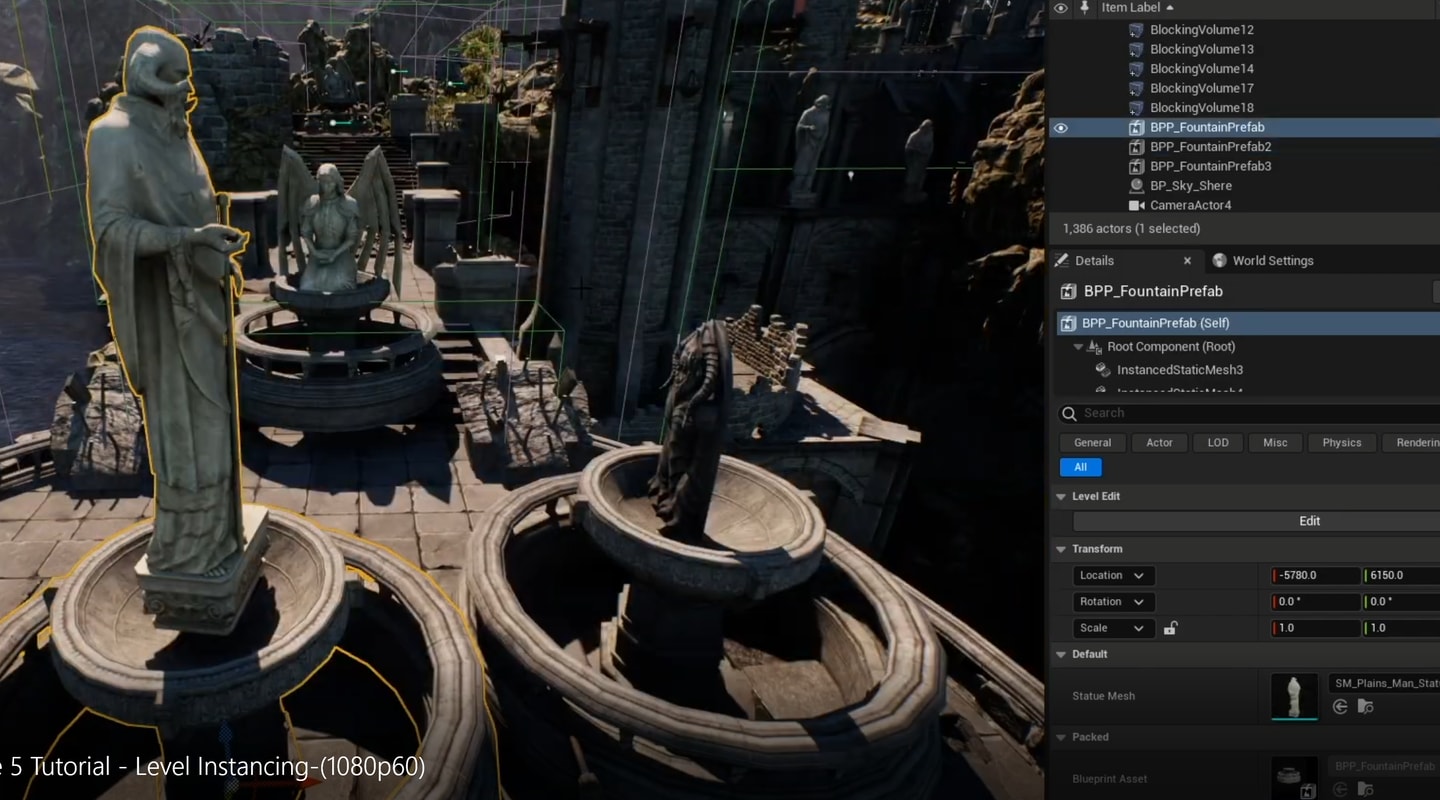Click the eye visibility column header in Outliner

pyautogui.click(x=1061, y=8)
